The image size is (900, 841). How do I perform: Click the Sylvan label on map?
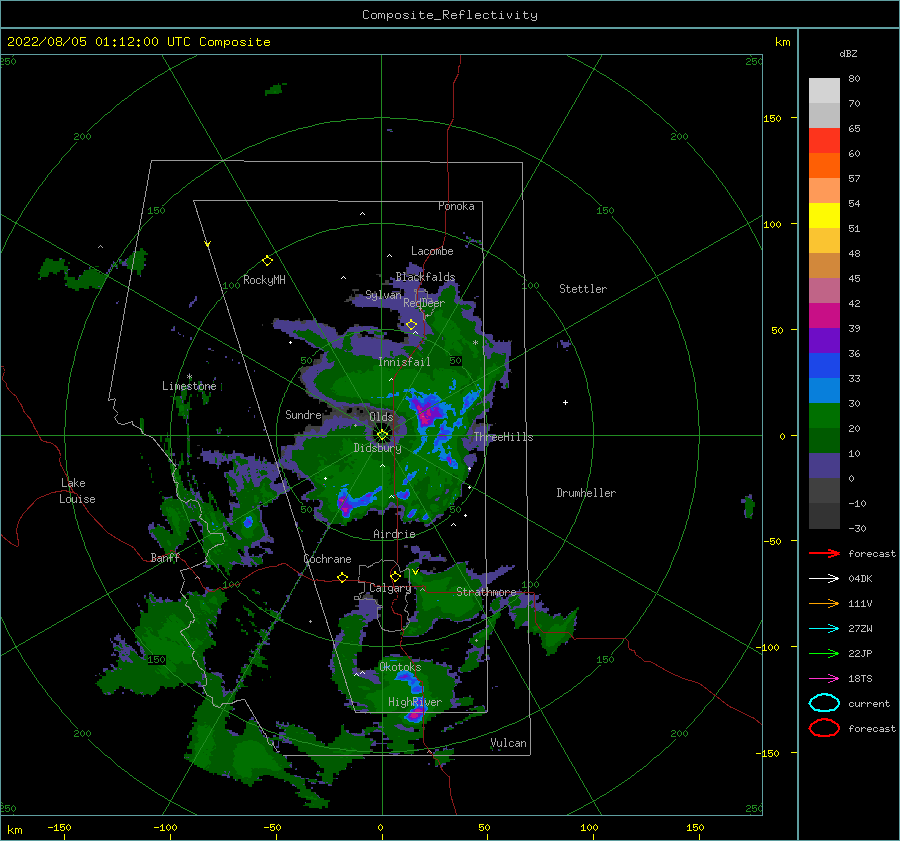[383, 295]
